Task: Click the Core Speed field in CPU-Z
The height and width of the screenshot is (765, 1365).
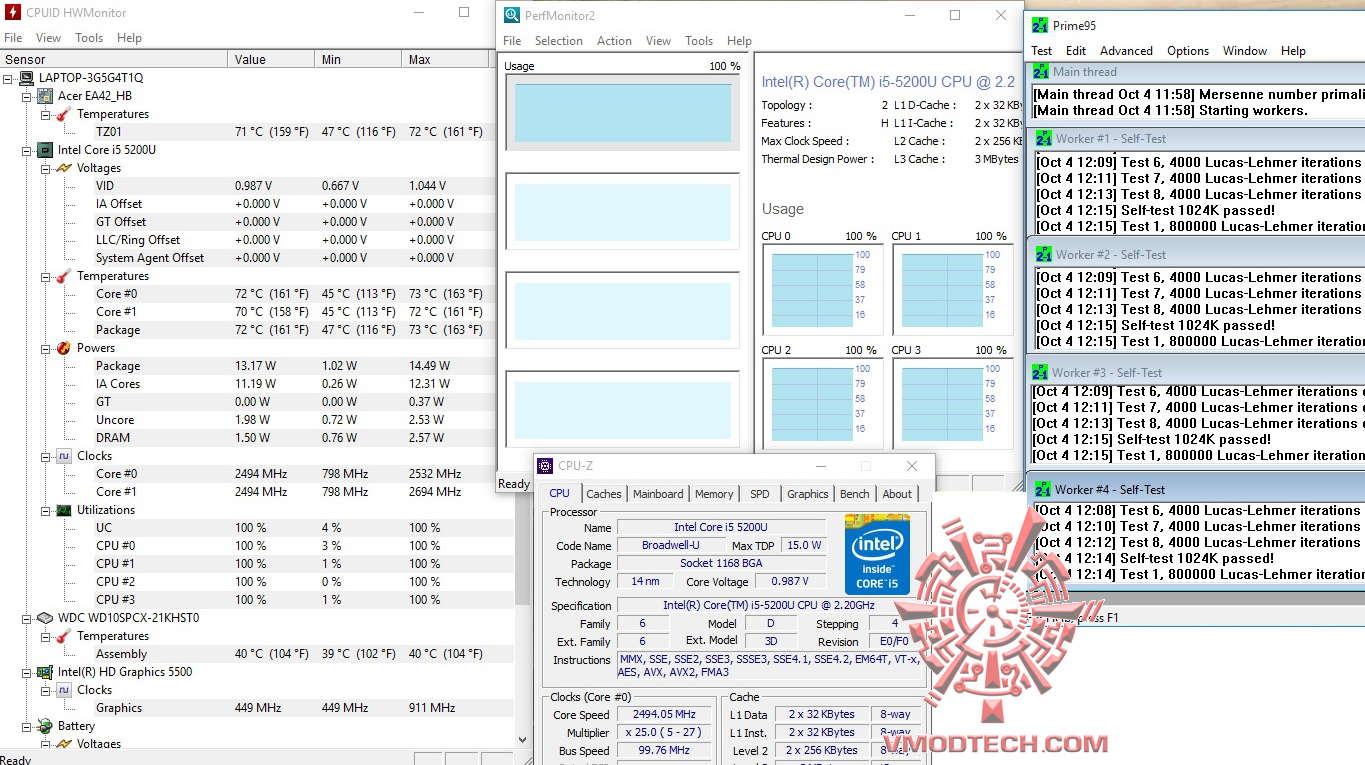Action: tap(664, 715)
